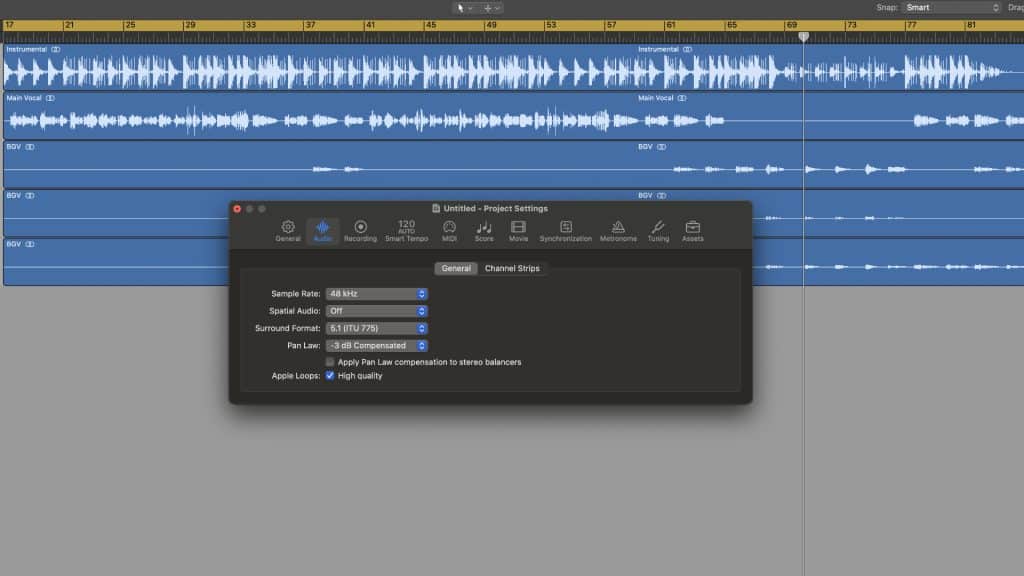This screenshot has height=576, width=1024.
Task: Select the Audio settings pane
Action: point(323,231)
